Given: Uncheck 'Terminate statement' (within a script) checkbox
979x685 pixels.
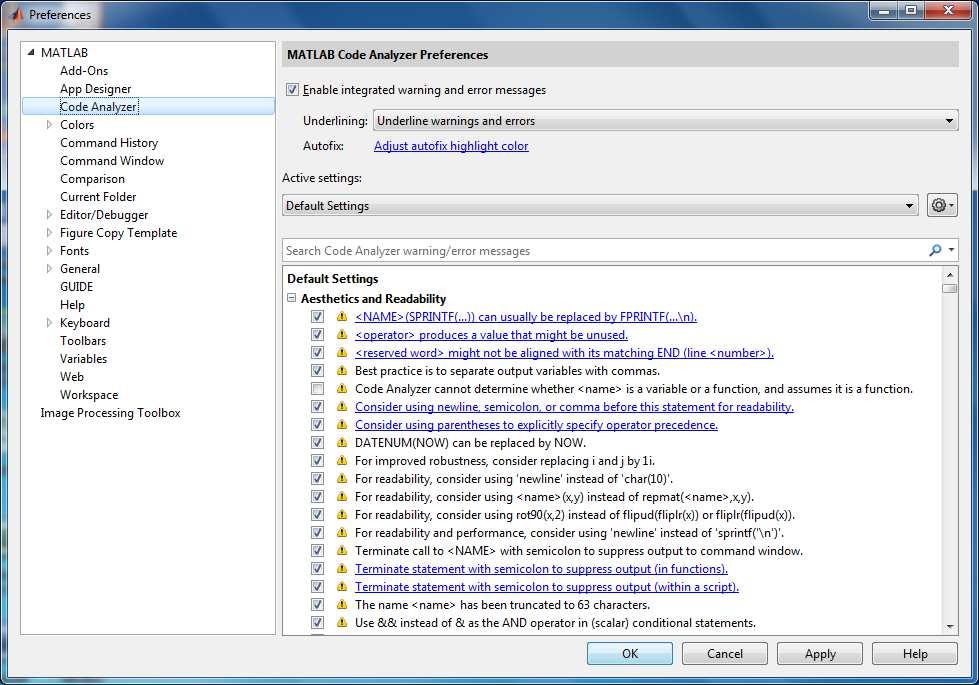Looking at the screenshot, I should click(x=318, y=586).
